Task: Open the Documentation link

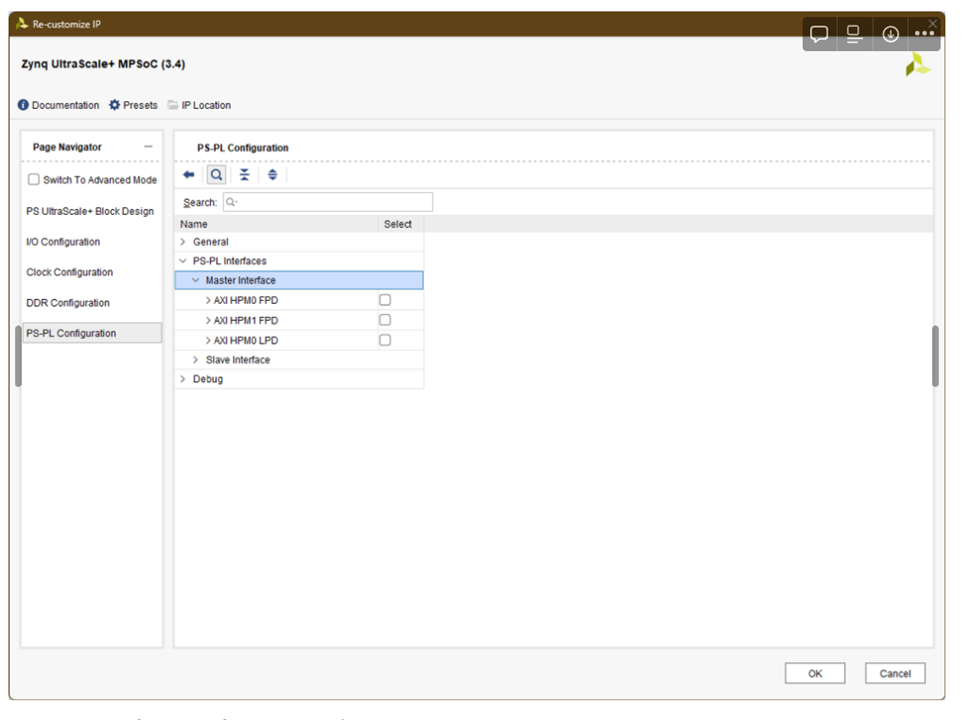Action: 66,105
